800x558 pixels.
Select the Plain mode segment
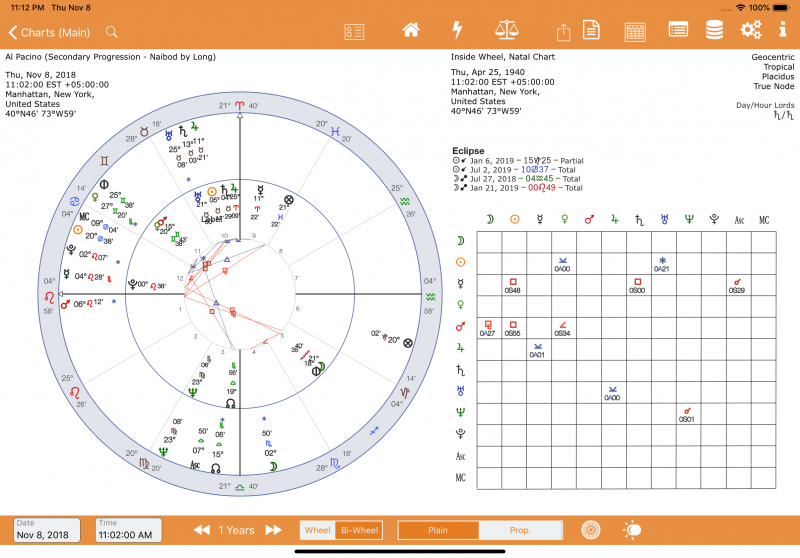[438, 530]
